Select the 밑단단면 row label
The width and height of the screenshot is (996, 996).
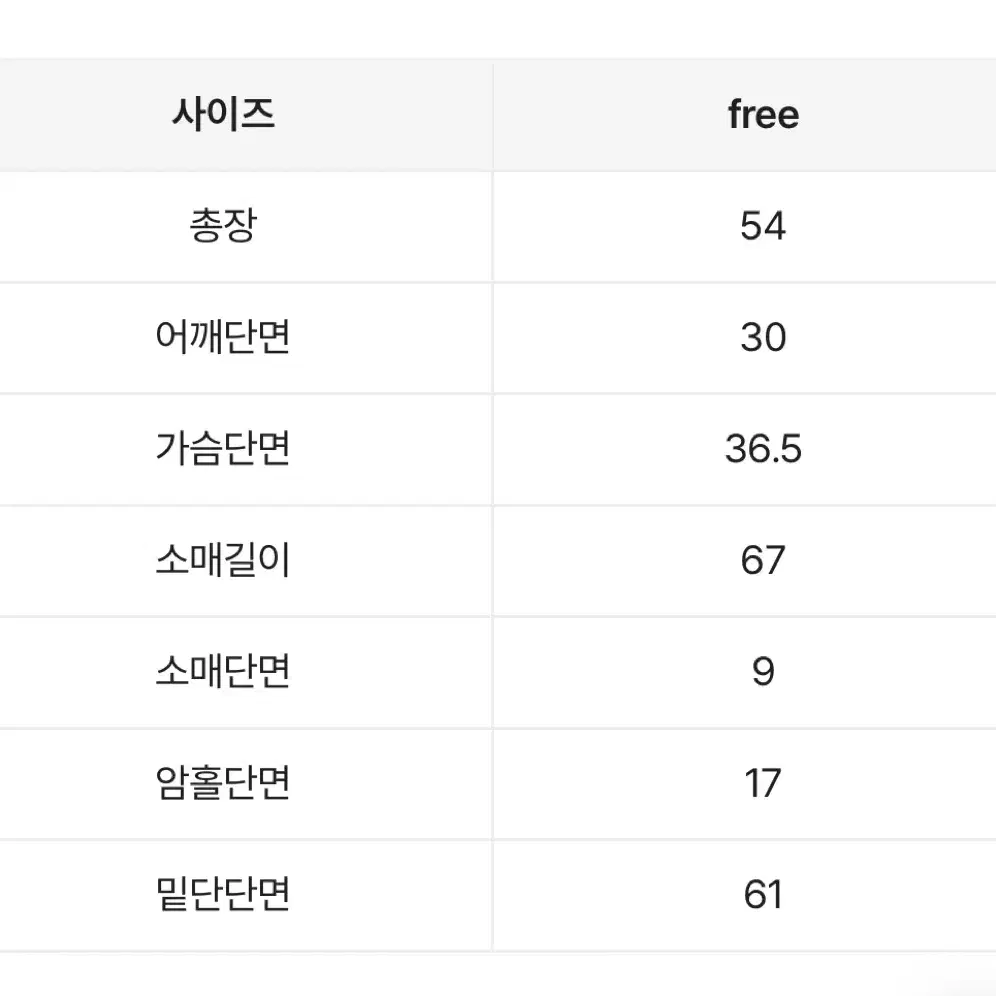click(223, 894)
